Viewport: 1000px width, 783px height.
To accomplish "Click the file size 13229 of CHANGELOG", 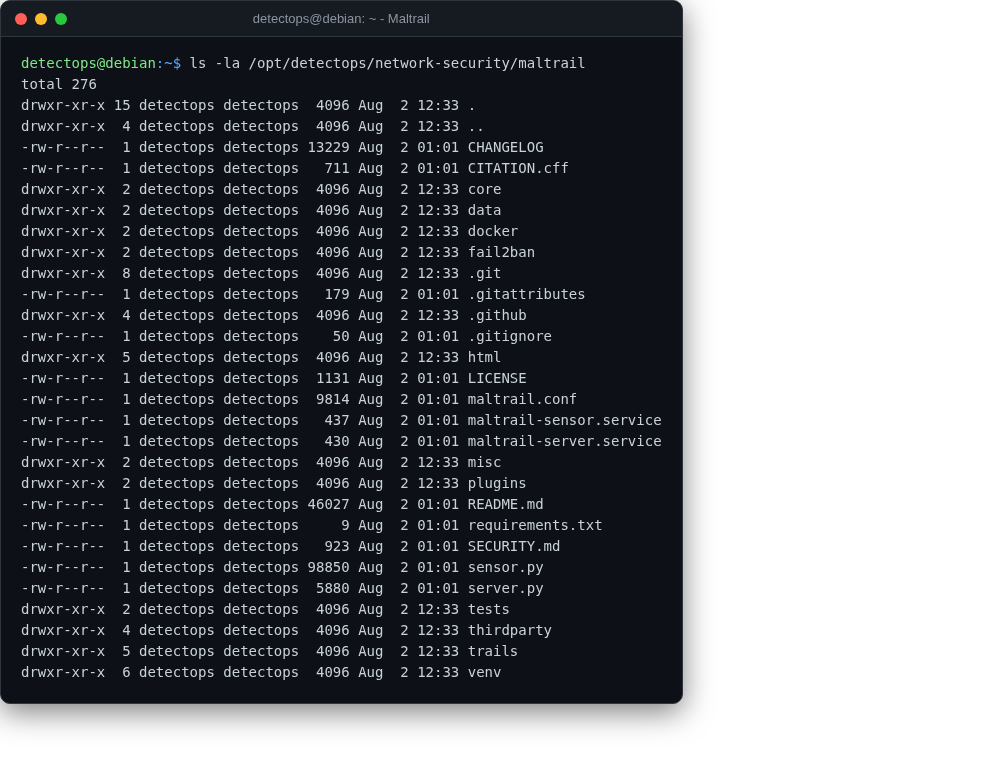I will click(328, 147).
